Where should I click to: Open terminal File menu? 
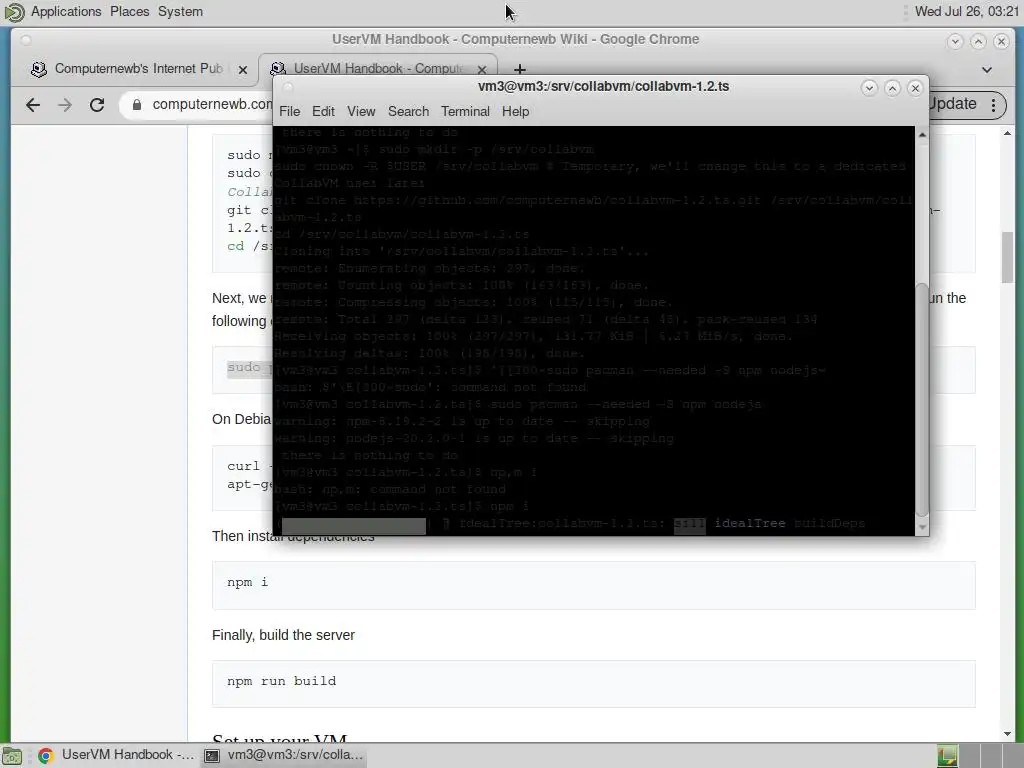289,112
